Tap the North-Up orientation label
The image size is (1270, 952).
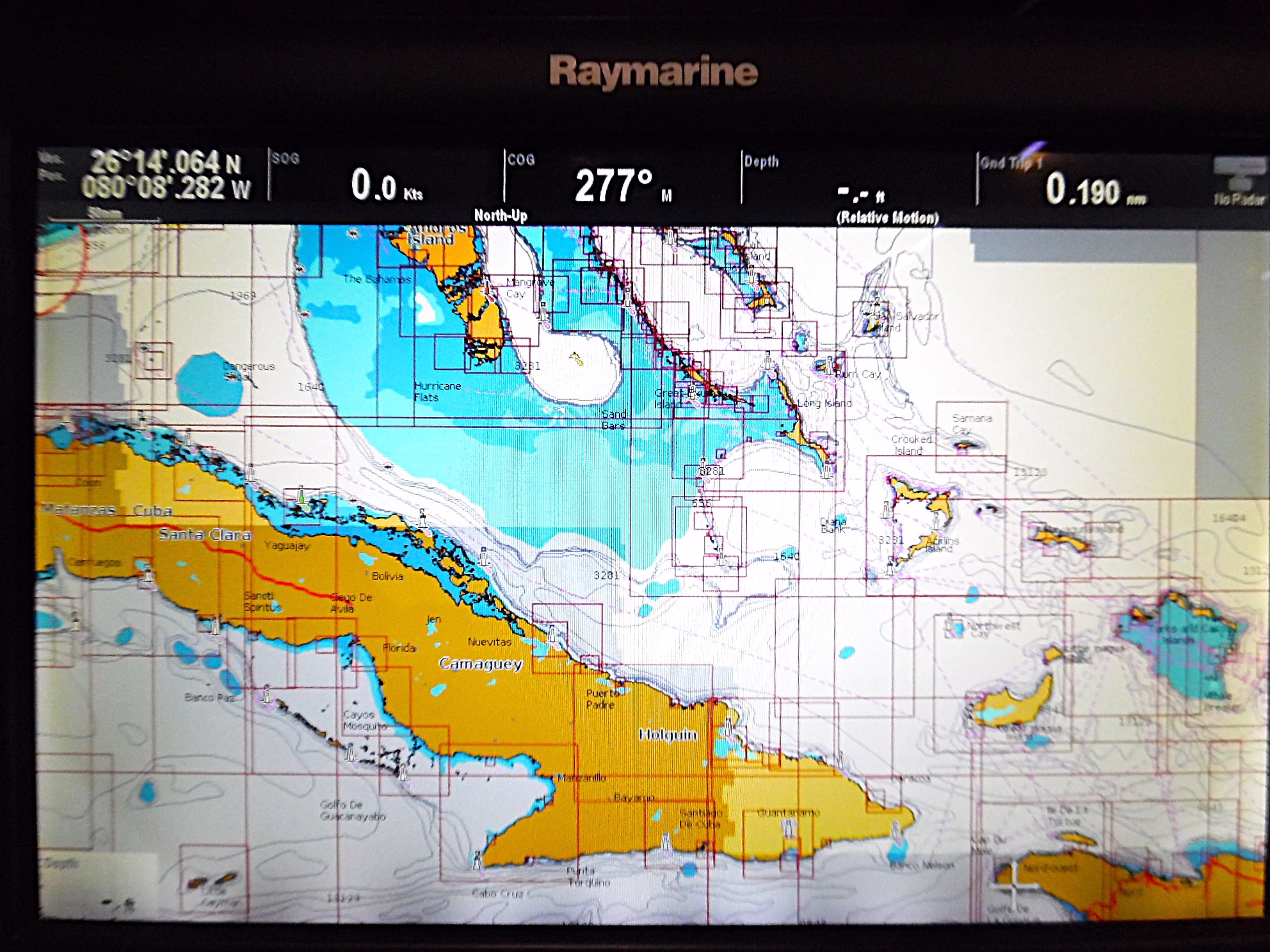tap(501, 216)
